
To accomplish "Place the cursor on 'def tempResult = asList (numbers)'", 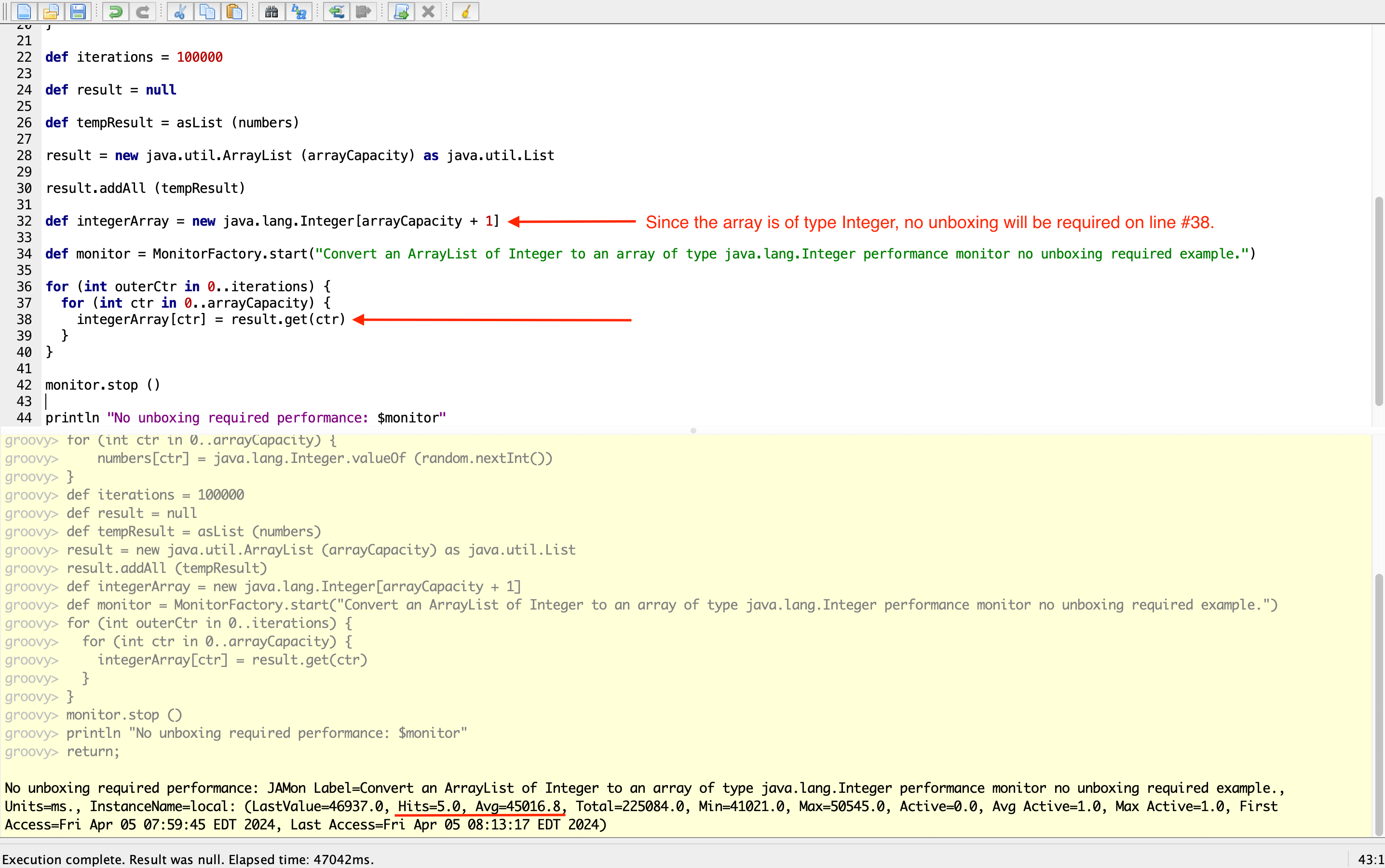I will (x=172, y=122).
